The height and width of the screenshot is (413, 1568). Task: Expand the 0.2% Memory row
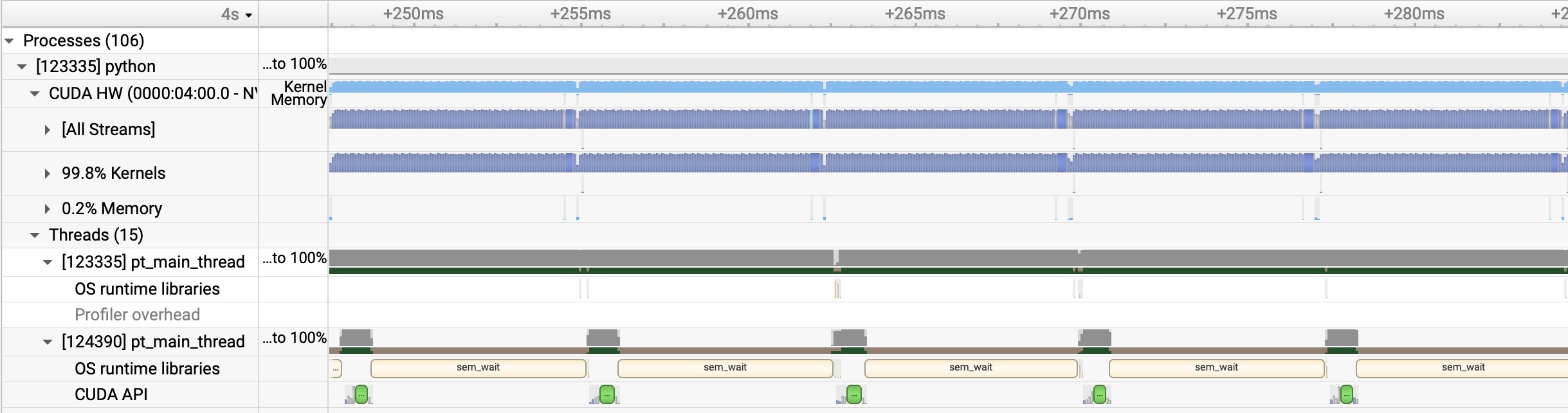coord(47,209)
